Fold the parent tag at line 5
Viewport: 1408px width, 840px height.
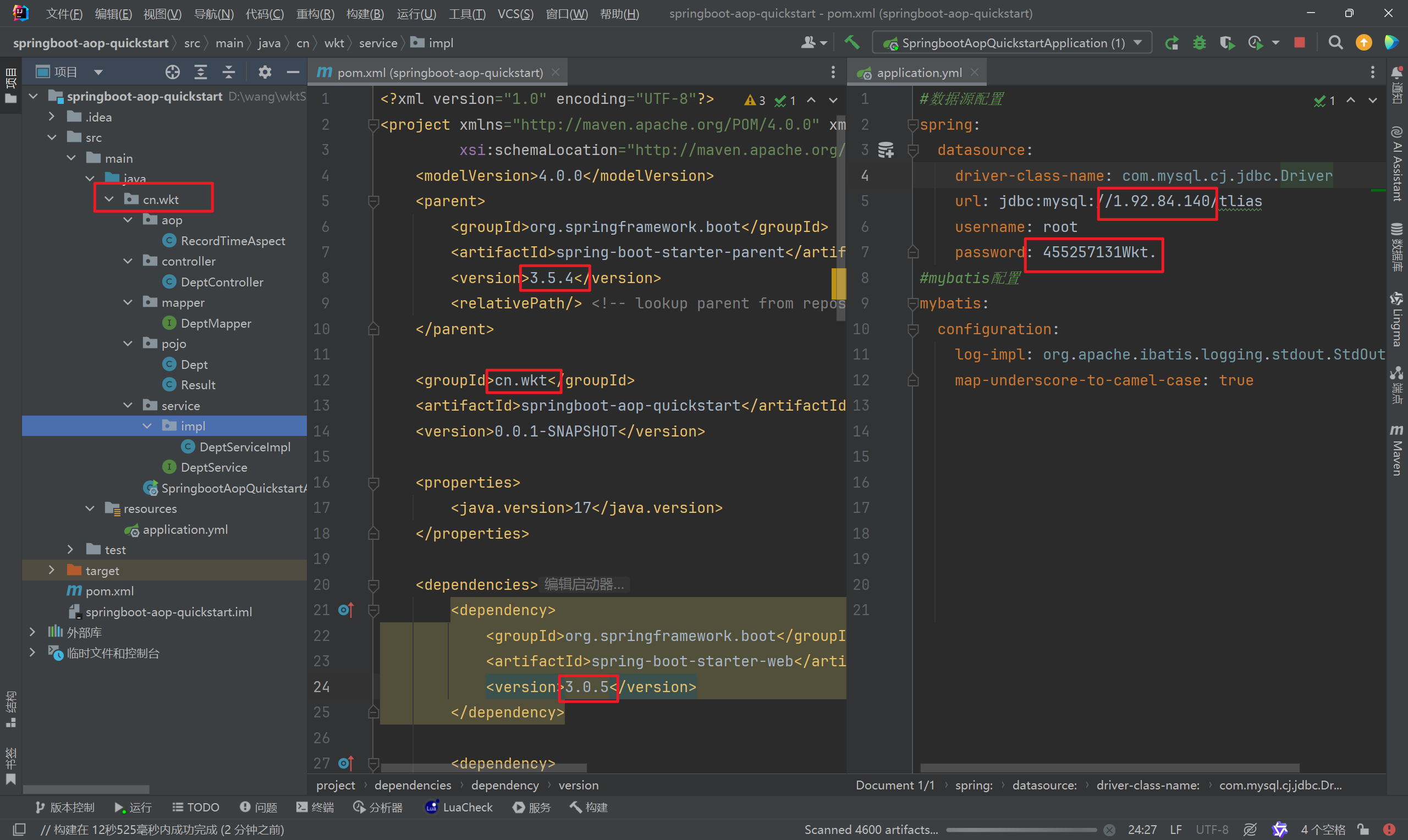[373, 201]
